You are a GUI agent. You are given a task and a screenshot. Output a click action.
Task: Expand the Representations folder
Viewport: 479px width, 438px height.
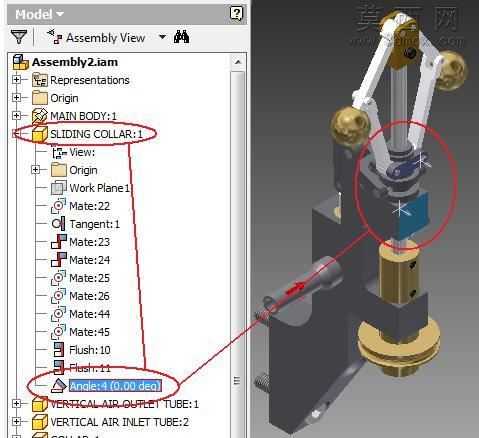pyautogui.click(x=16, y=80)
